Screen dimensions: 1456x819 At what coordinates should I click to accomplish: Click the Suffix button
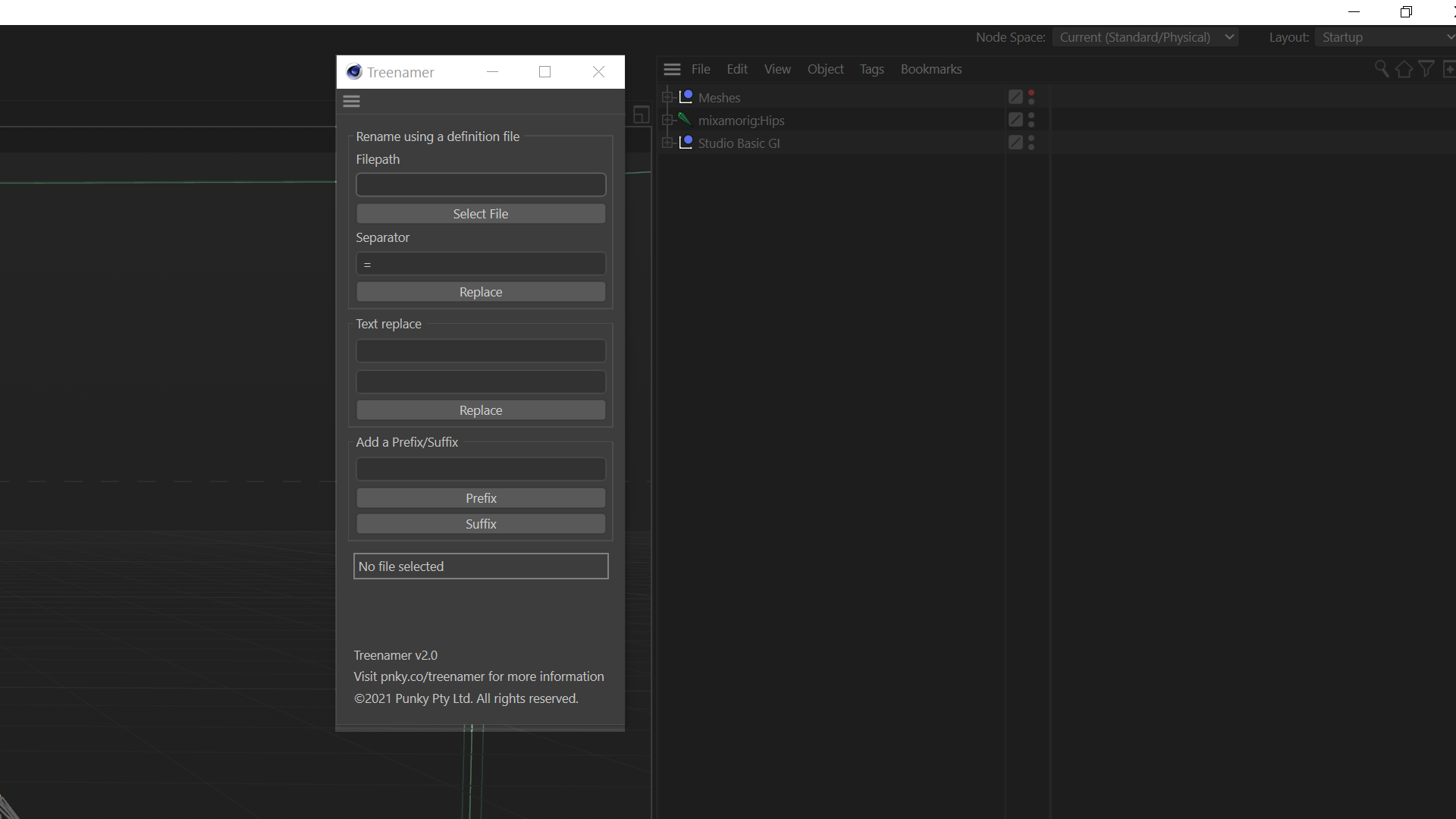481,524
